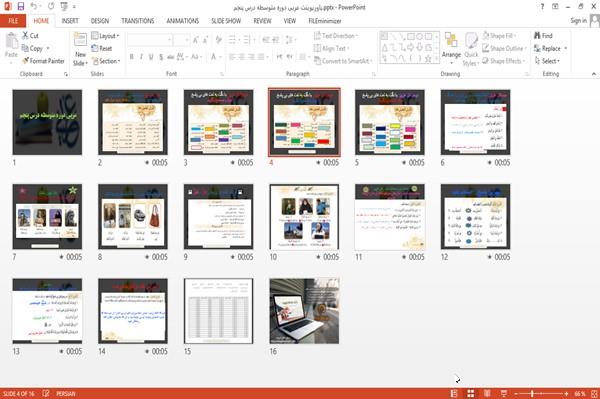The height and width of the screenshot is (399, 600).
Task: Open the Bullets list button
Action: pyautogui.click(x=233, y=40)
